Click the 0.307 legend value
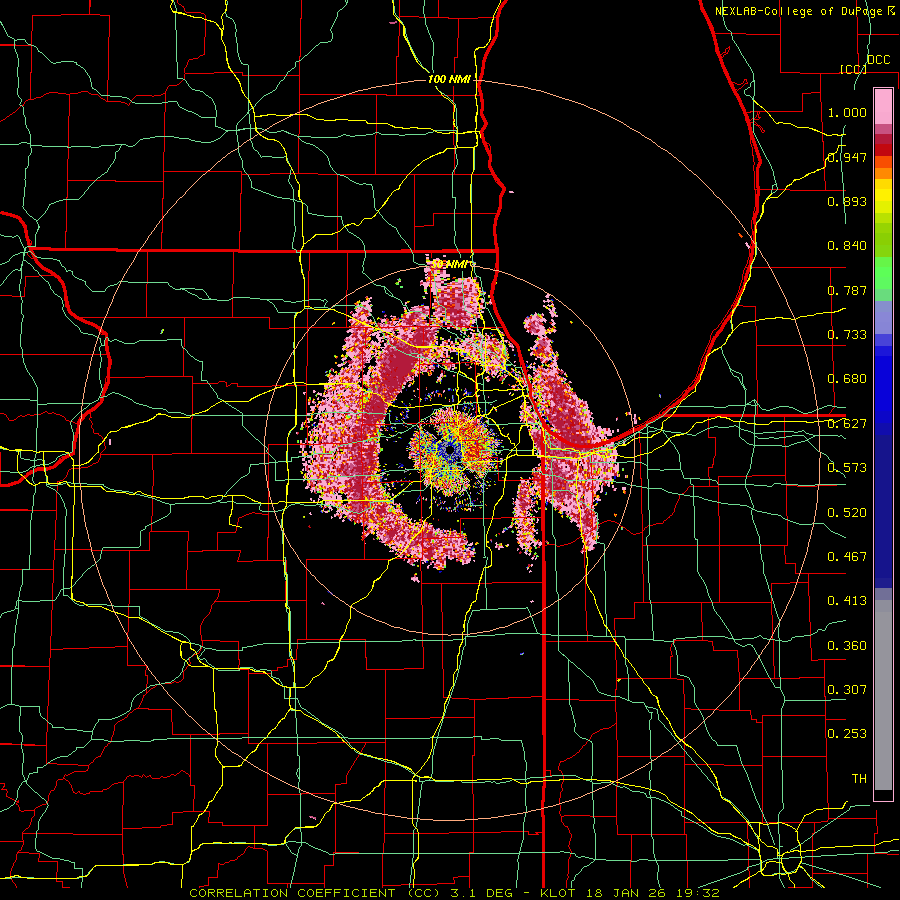Viewport: 900px width, 900px height. coord(847,690)
